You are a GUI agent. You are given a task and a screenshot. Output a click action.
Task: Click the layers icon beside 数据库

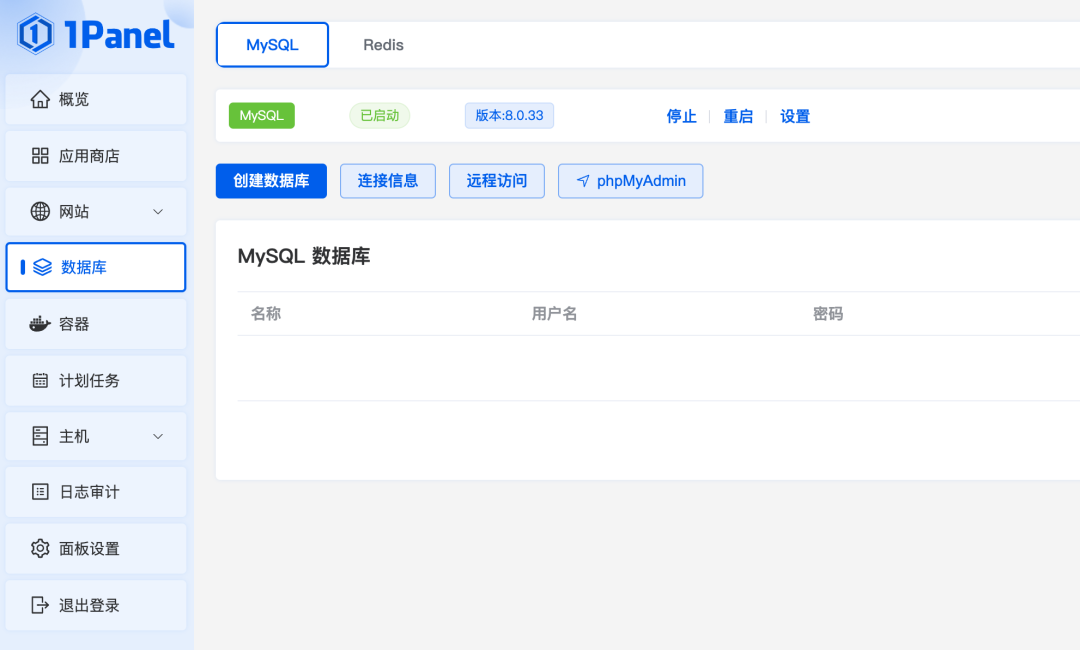(43, 267)
